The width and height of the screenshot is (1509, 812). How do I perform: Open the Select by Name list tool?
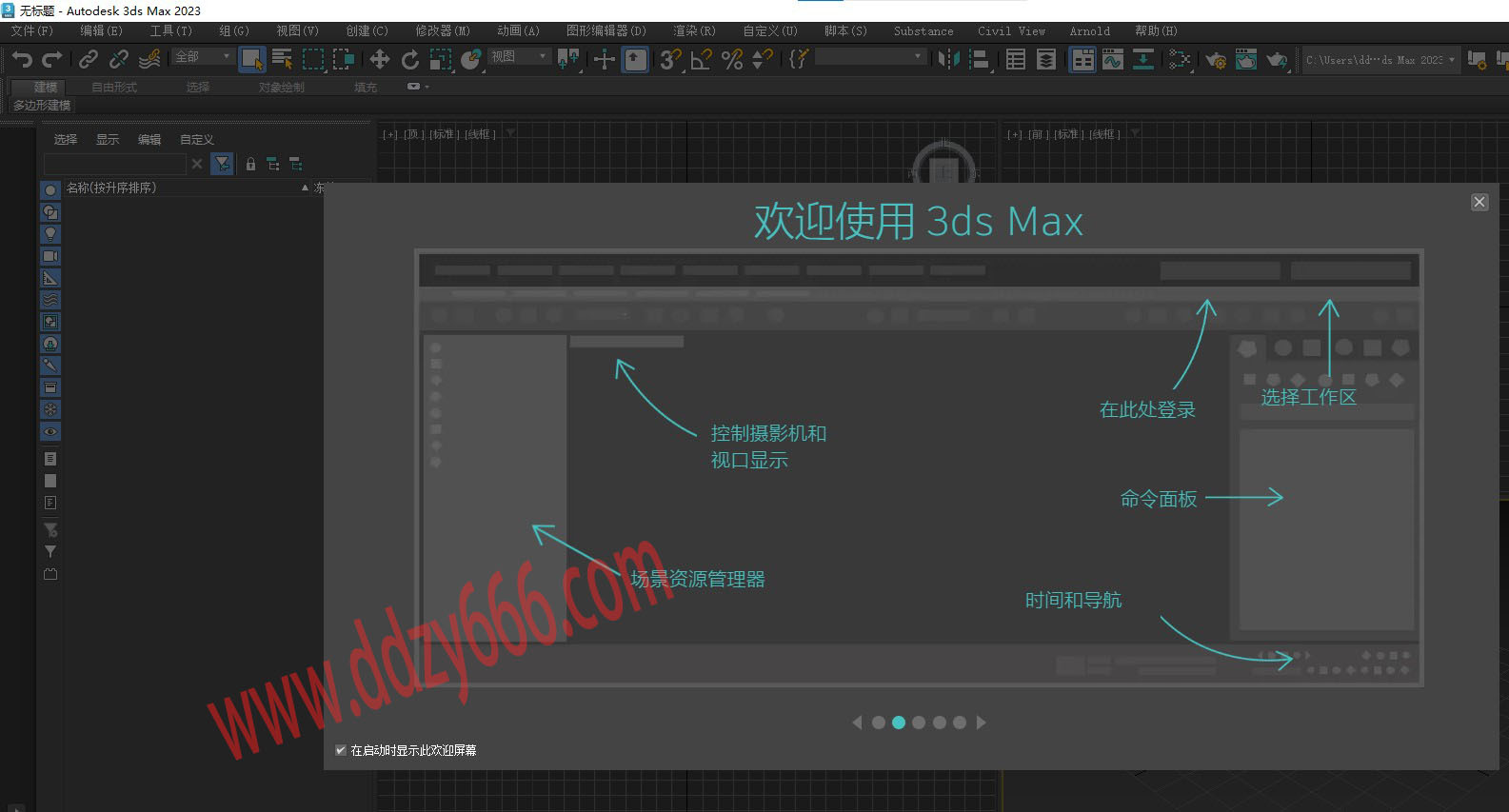click(283, 60)
